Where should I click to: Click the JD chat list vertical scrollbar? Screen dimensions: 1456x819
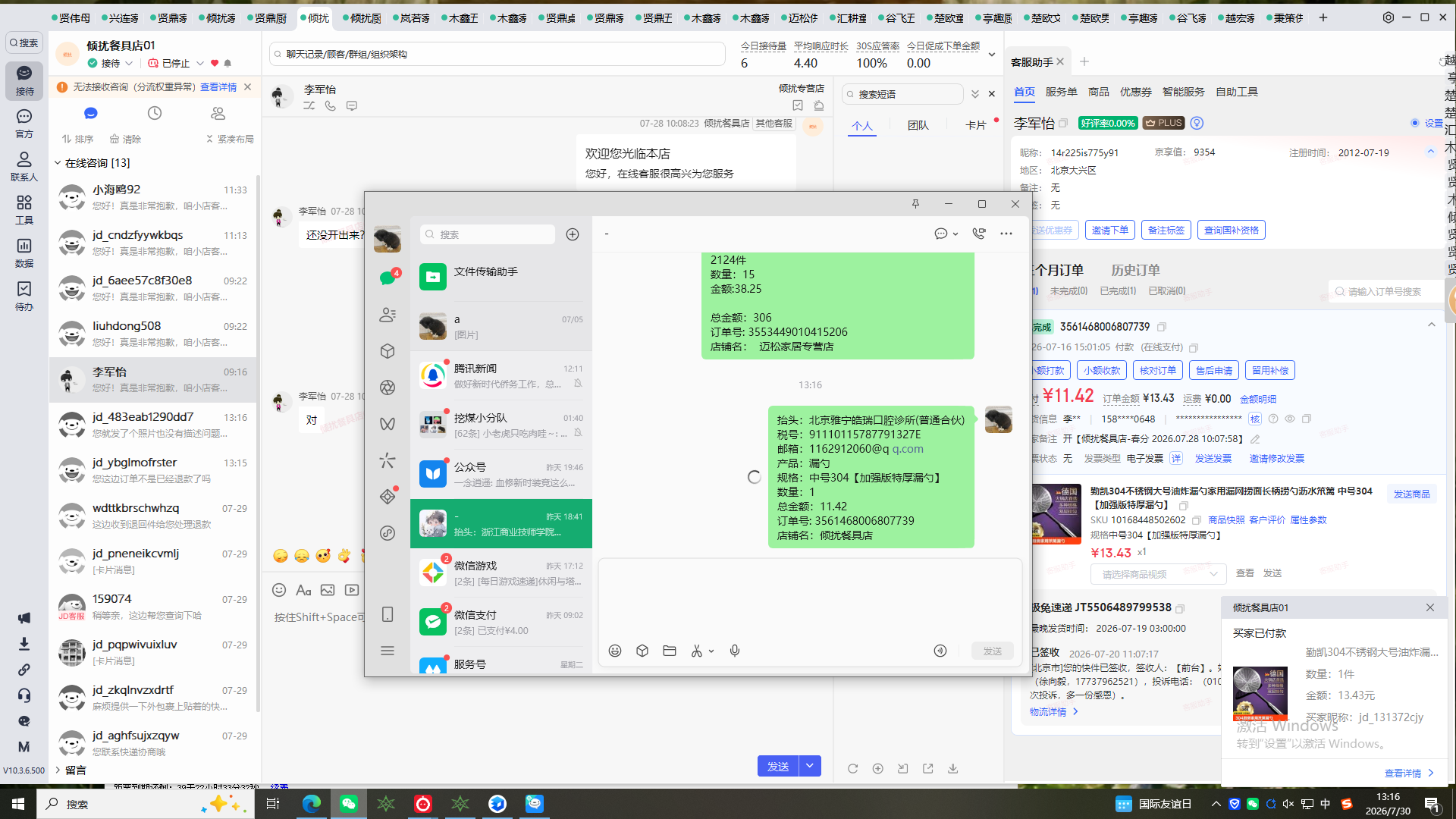(x=258, y=444)
